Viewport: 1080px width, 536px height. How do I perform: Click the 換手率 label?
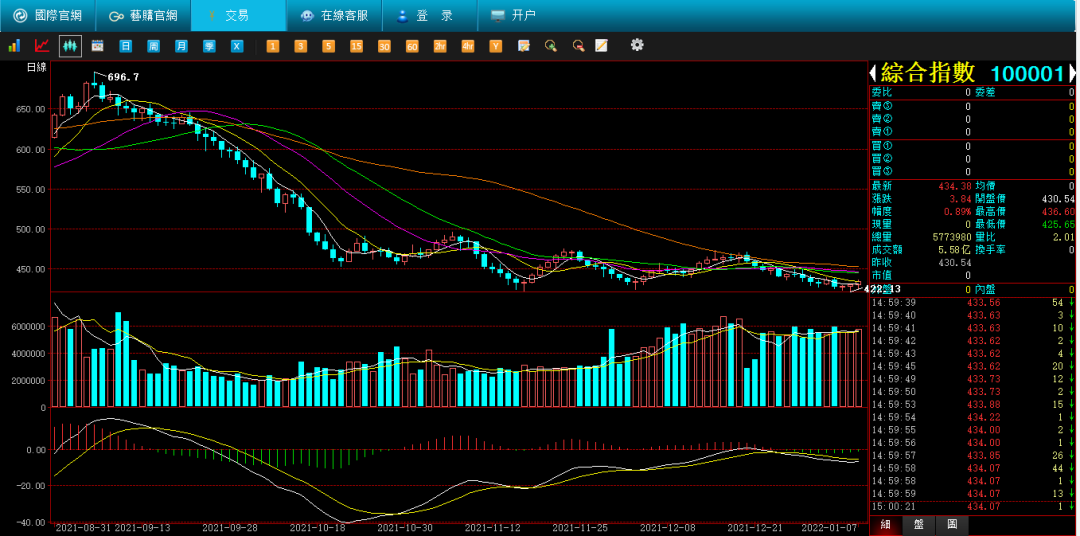(990, 250)
